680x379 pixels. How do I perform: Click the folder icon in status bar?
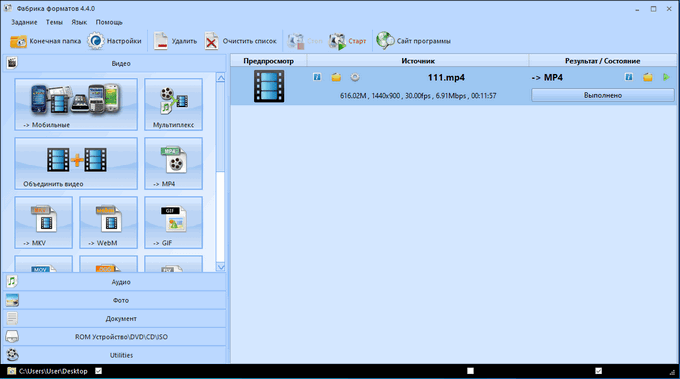pyautogui.click(x=12, y=371)
